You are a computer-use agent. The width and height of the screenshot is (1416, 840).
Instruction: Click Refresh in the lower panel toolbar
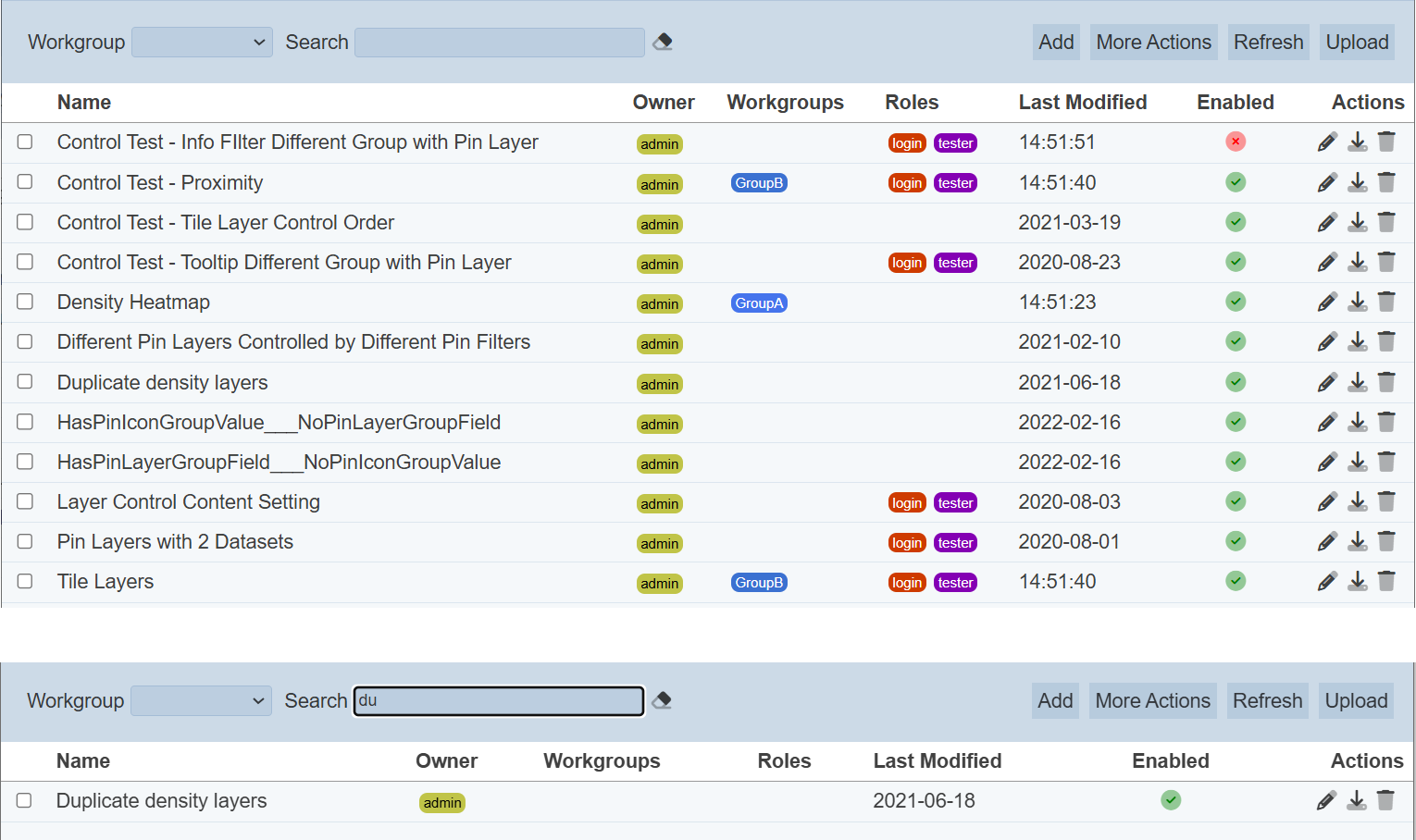1267,701
